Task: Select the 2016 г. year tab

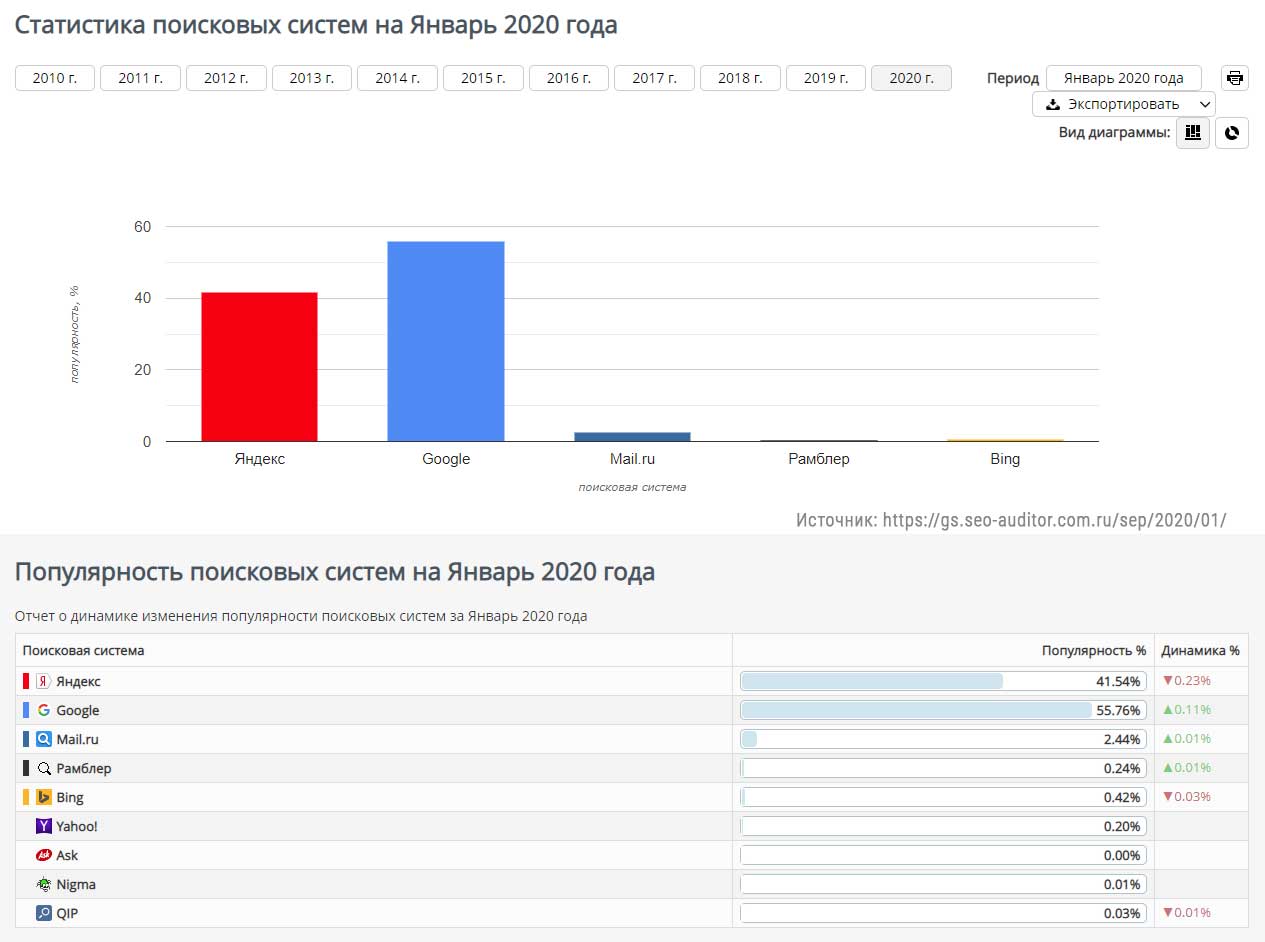Action: pyautogui.click(x=569, y=78)
